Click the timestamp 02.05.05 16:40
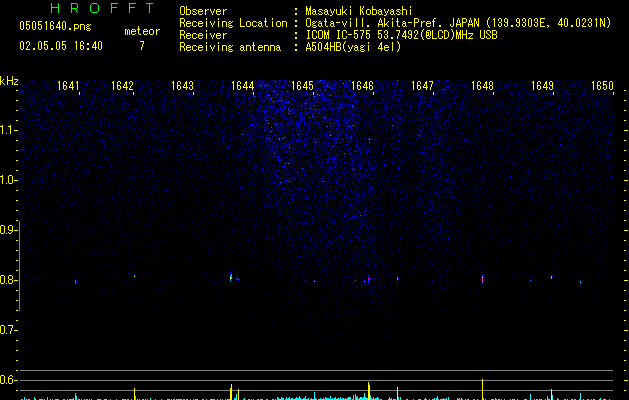The height and width of the screenshot is (400, 629). (61, 46)
